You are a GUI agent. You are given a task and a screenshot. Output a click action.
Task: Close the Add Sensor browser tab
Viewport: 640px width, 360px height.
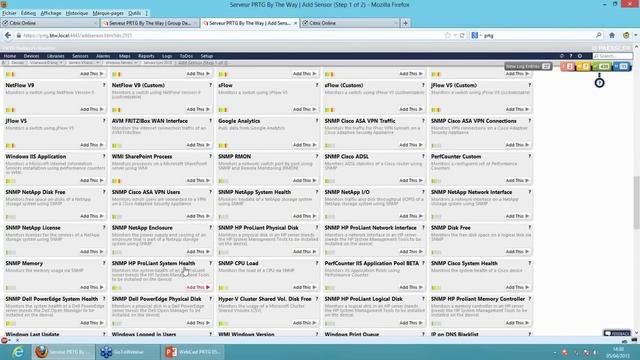click(x=296, y=23)
